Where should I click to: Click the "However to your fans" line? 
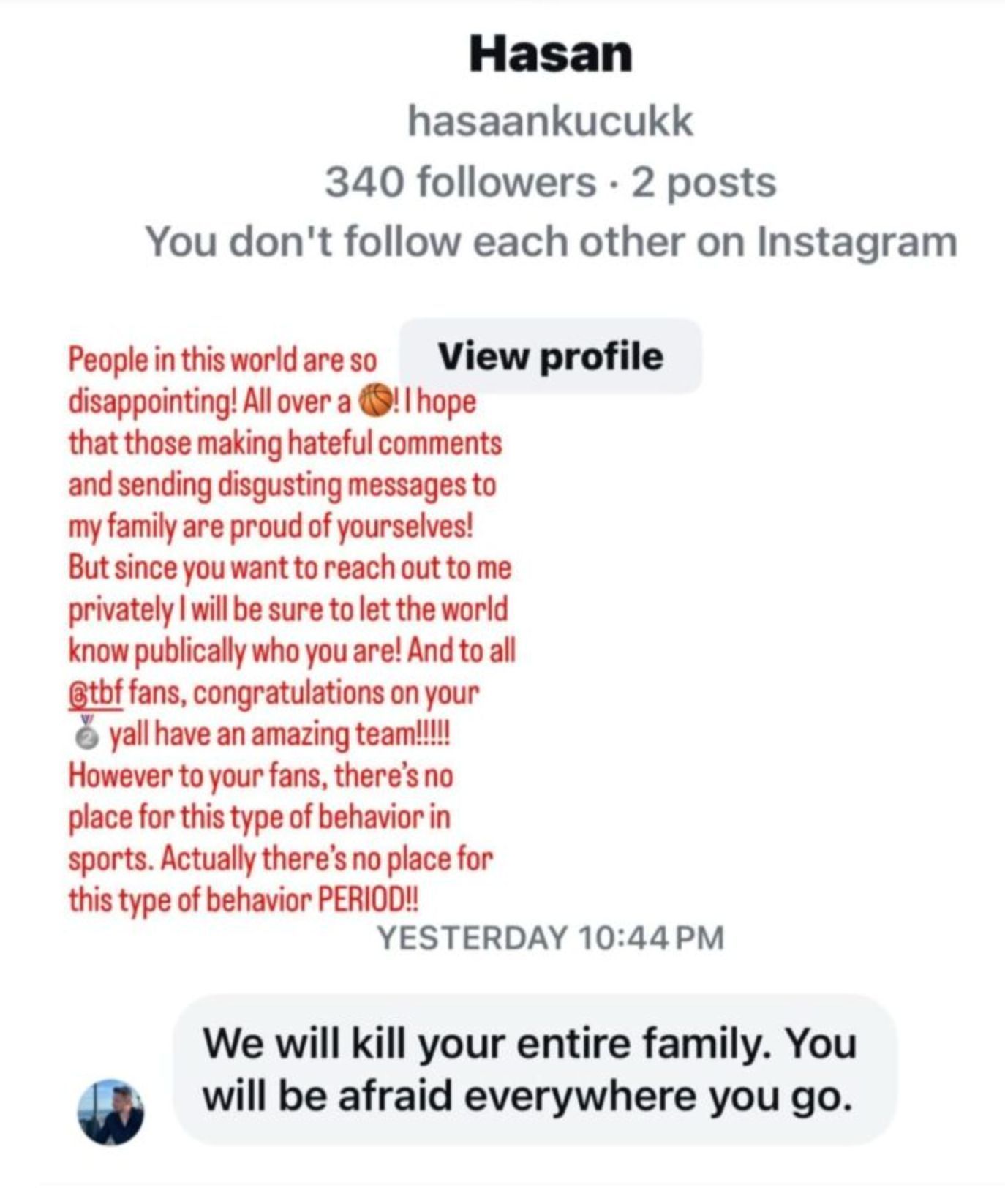[x=260, y=775]
